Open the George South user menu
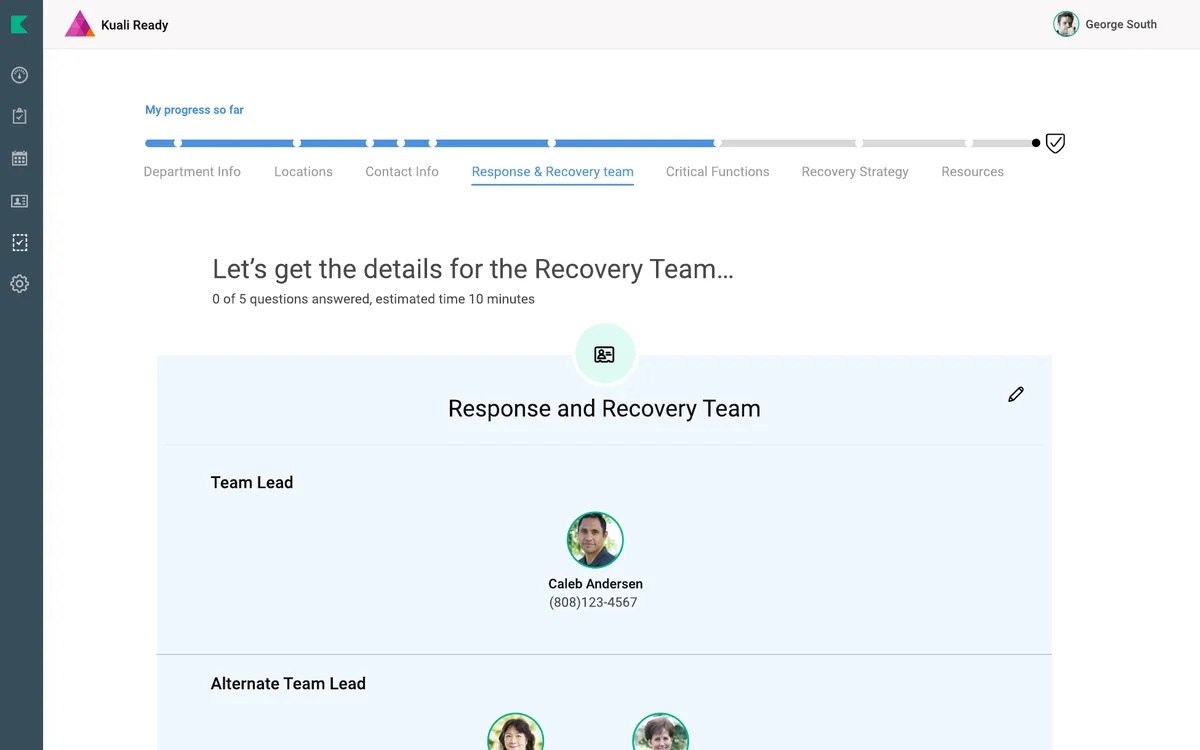1200x750 pixels. tap(1105, 24)
